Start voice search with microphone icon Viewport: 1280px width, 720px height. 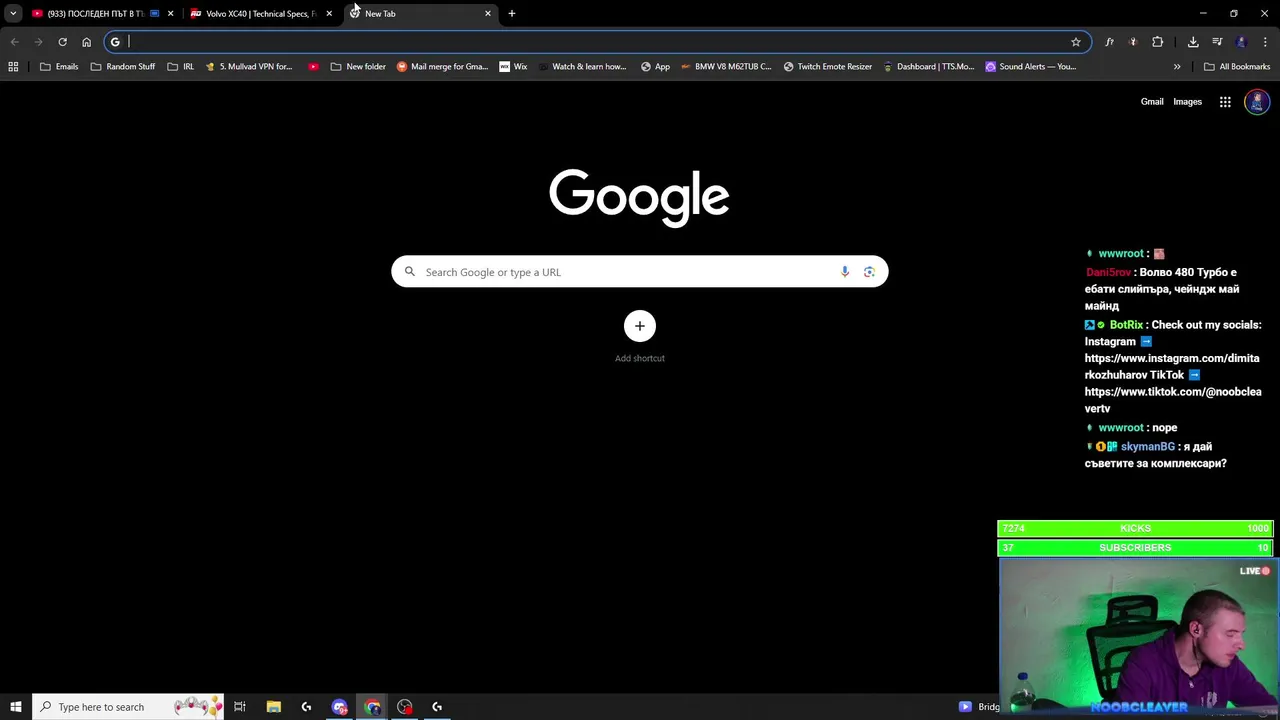click(x=845, y=272)
